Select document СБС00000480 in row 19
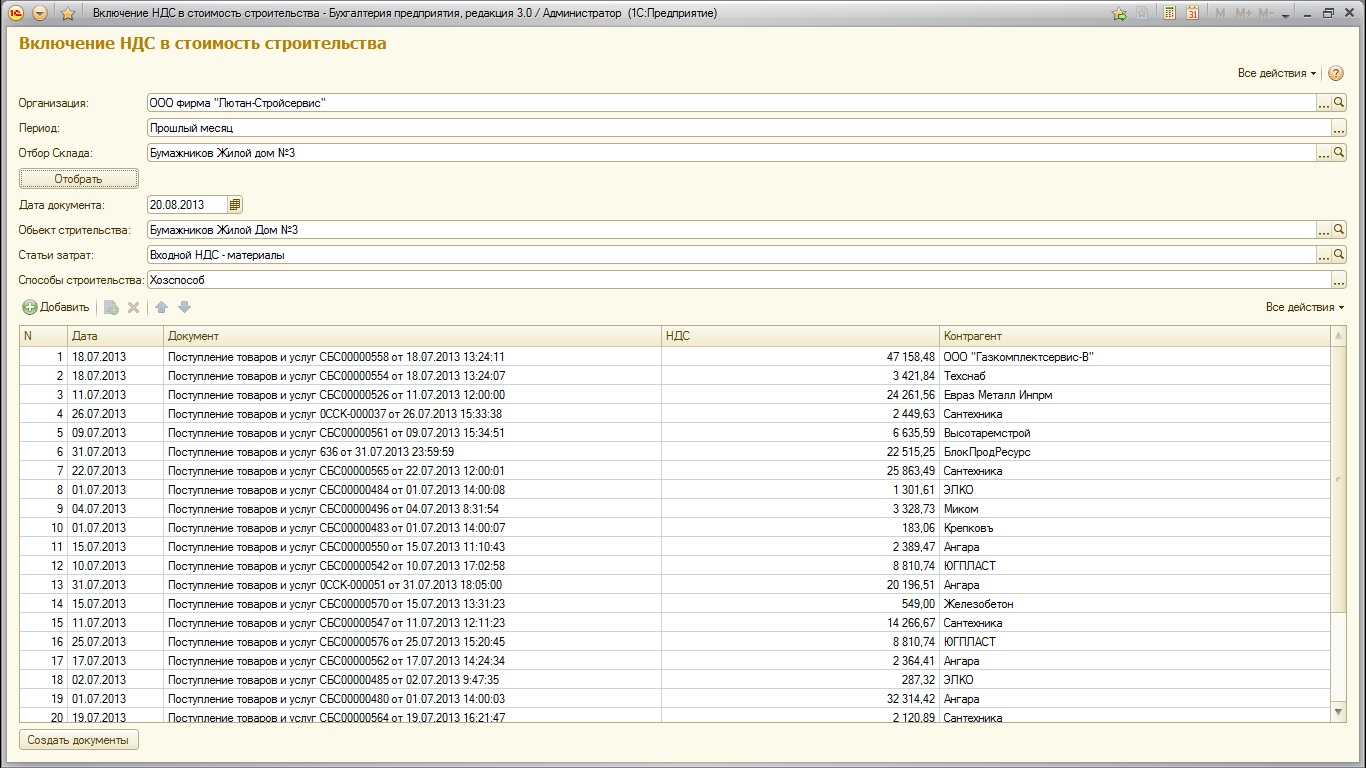This screenshot has width=1366, height=768. [x=412, y=699]
